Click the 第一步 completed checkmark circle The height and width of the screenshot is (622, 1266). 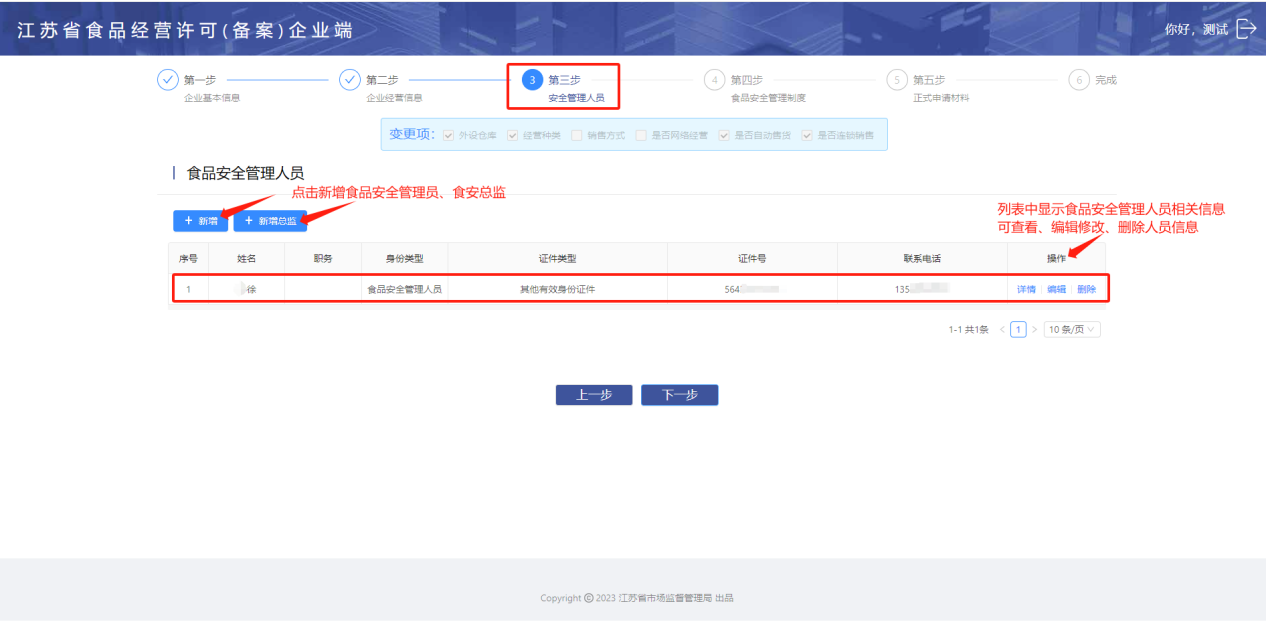coord(168,80)
